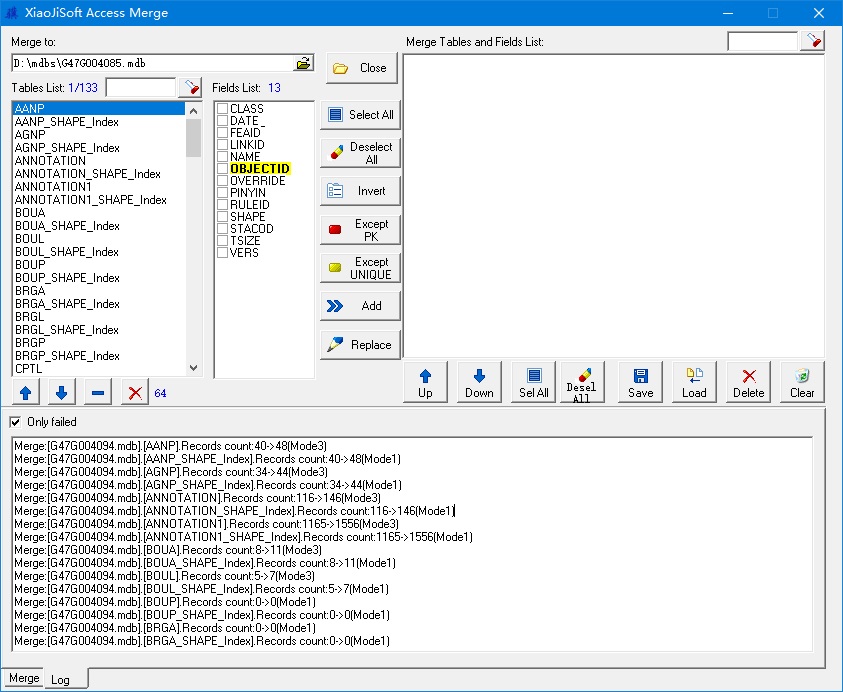
Task: Check the DATE_ field checkbox
Action: [x=222, y=120]
